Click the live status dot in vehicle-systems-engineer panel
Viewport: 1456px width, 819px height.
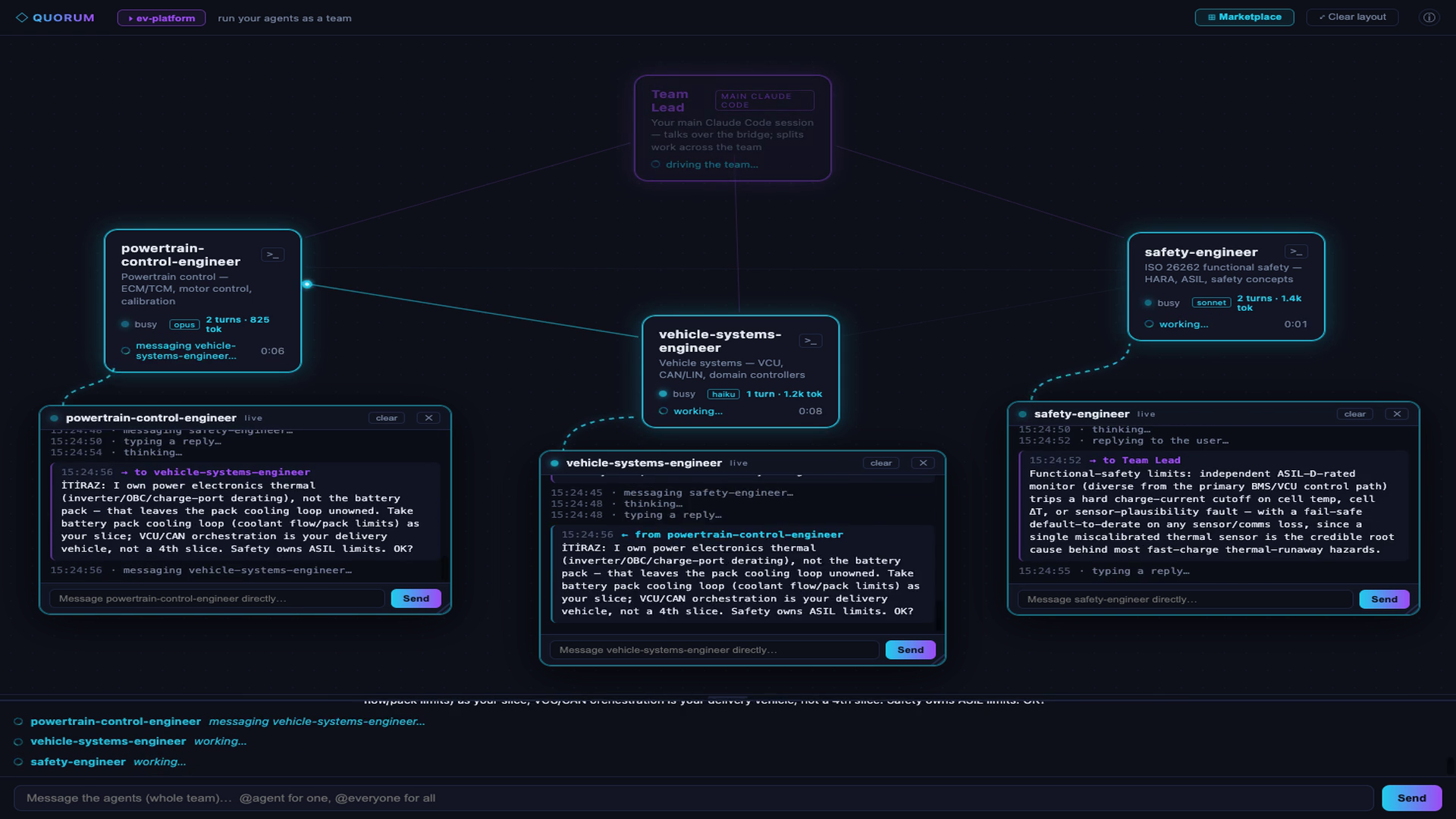click(x=554, y=463)
